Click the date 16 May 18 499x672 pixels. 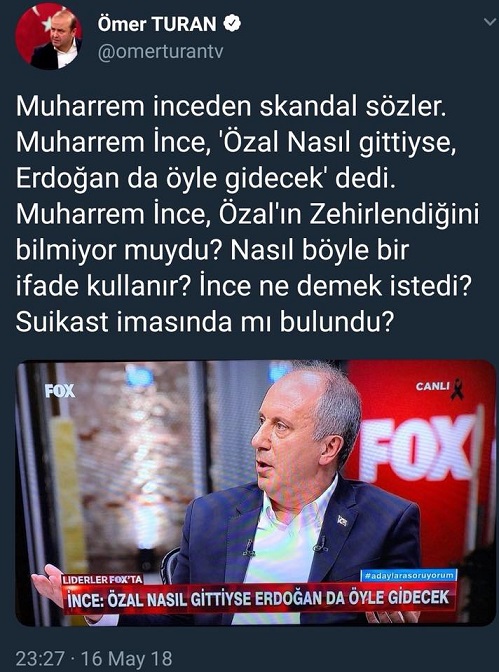click(x=126, y=658)
